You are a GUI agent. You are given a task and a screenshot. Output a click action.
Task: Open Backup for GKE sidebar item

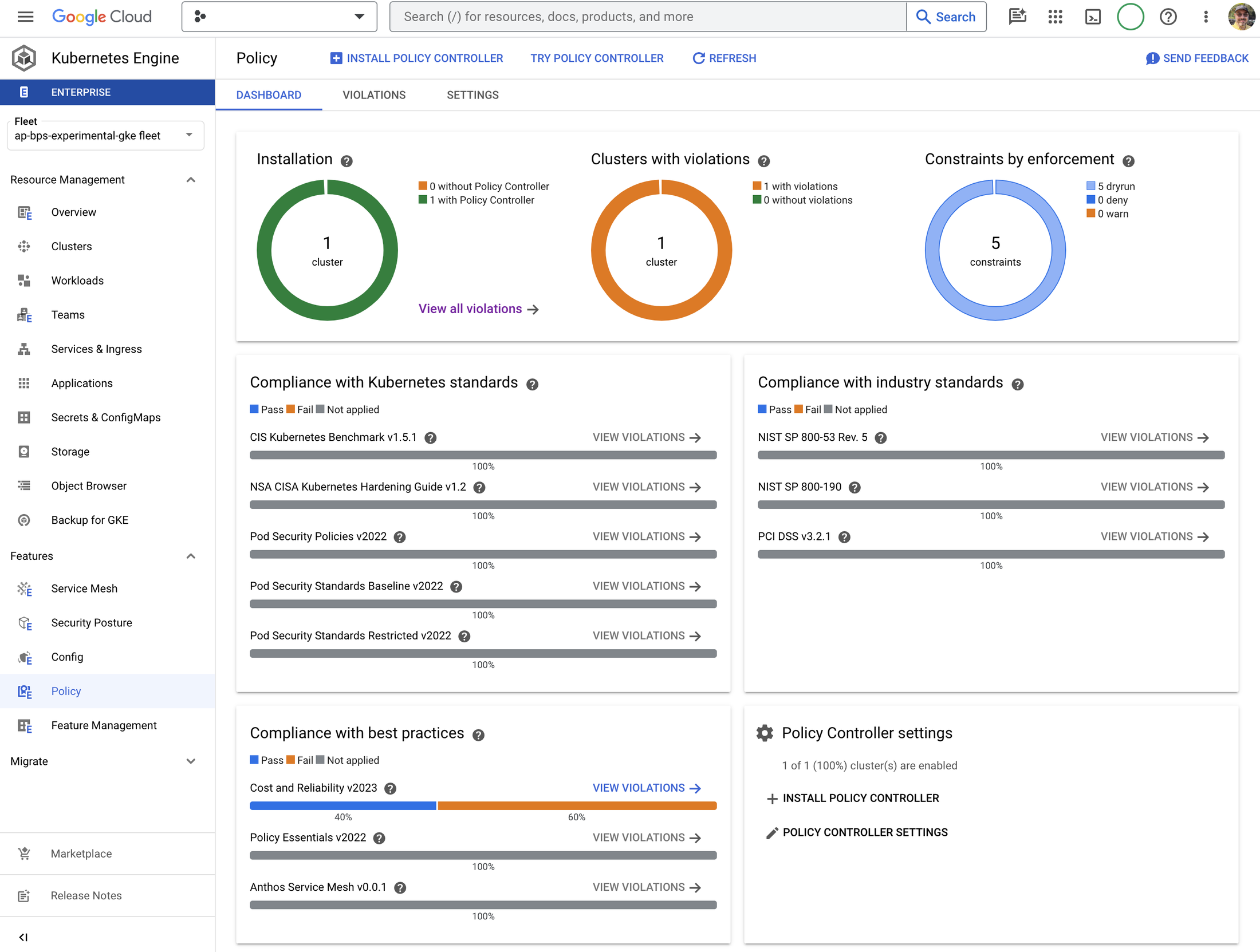tap(108, 520)
